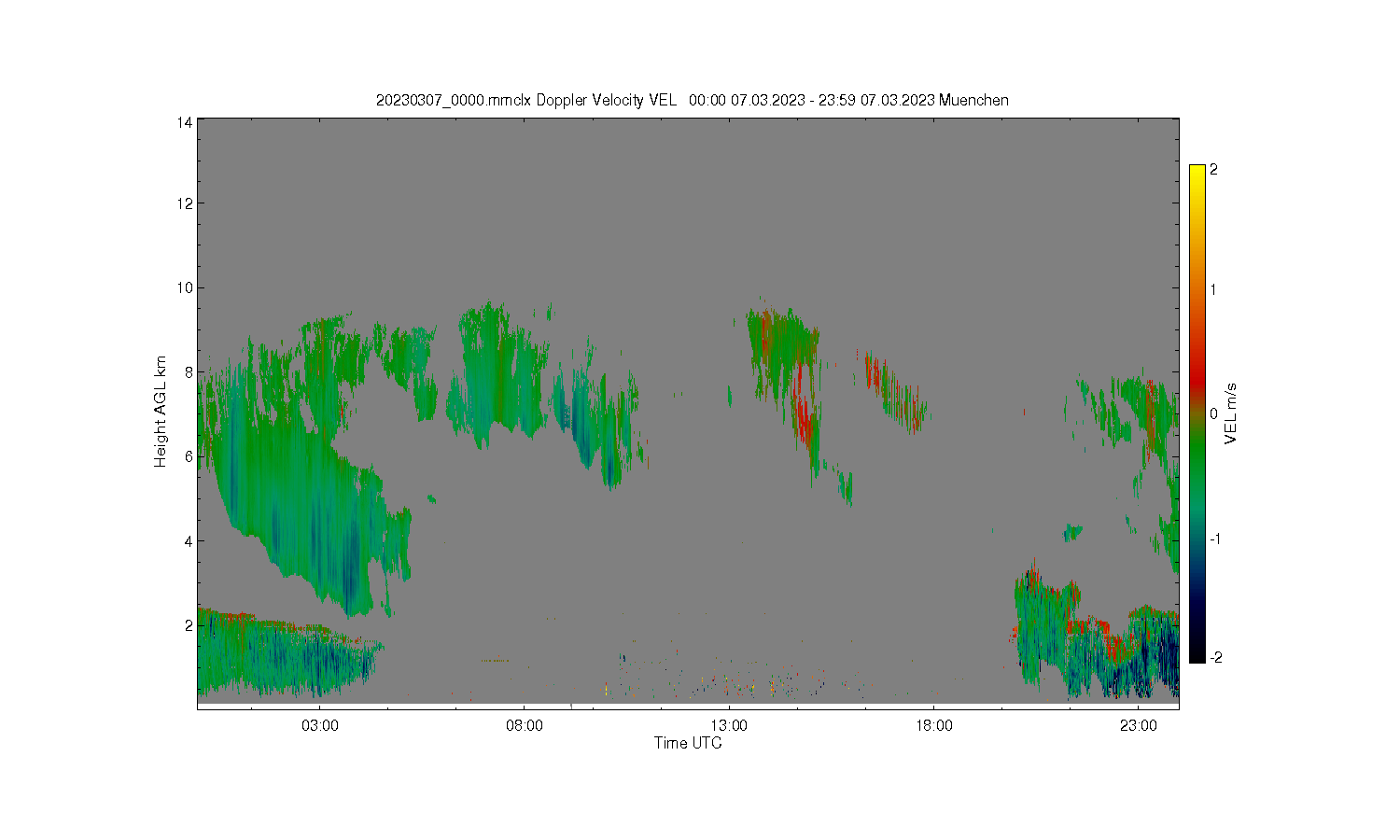Click the plot title mentioning Doppler Velocity VEL

click(x=692, y=101)
